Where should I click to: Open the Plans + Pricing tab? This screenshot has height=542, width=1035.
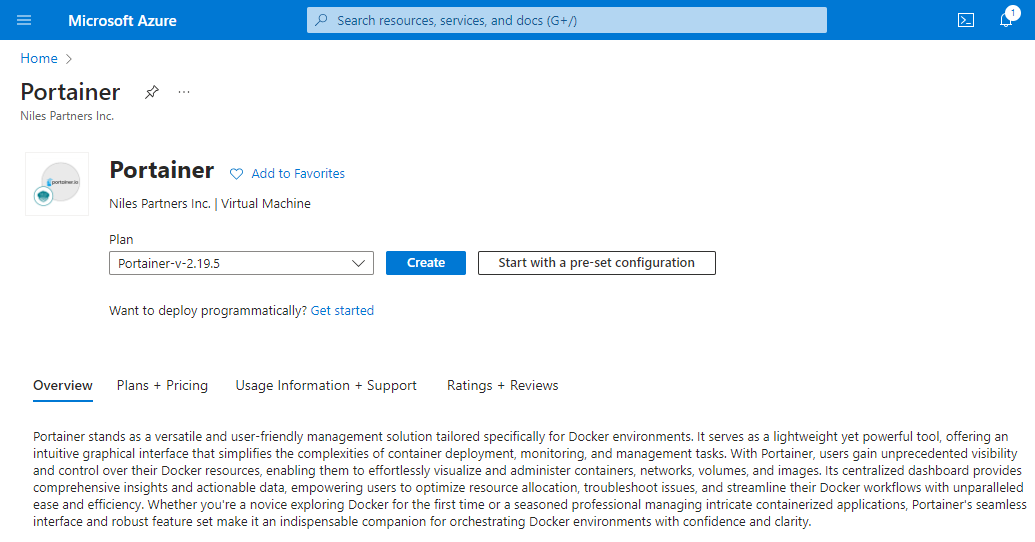[162, 386]
